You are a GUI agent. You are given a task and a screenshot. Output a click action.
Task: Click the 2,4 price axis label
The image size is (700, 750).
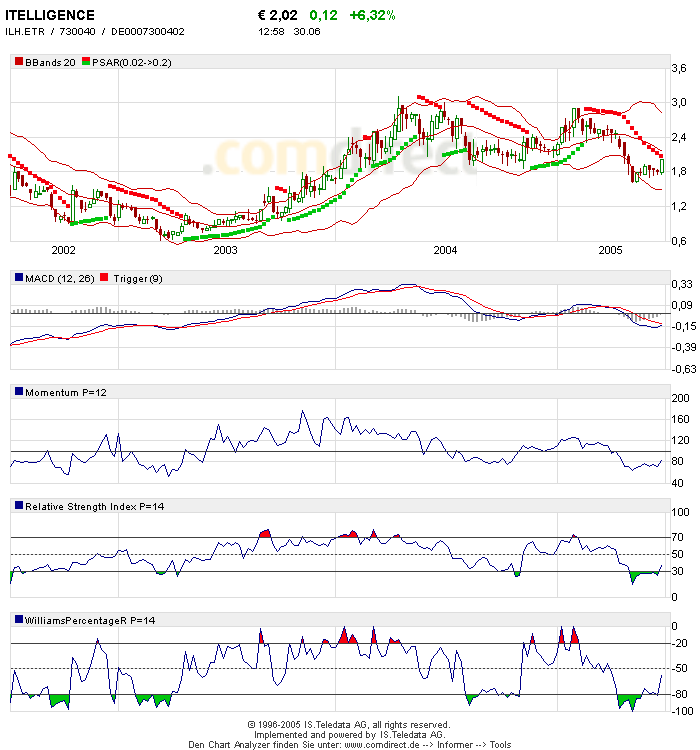pyautogui.click(x=679, y=138)
